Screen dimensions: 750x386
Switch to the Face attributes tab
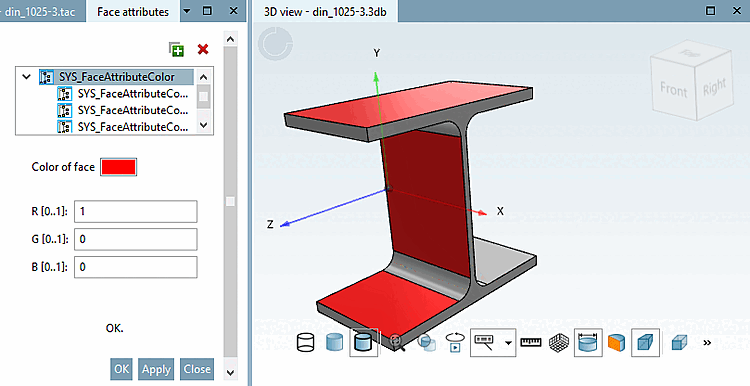[x=133, y=11]
